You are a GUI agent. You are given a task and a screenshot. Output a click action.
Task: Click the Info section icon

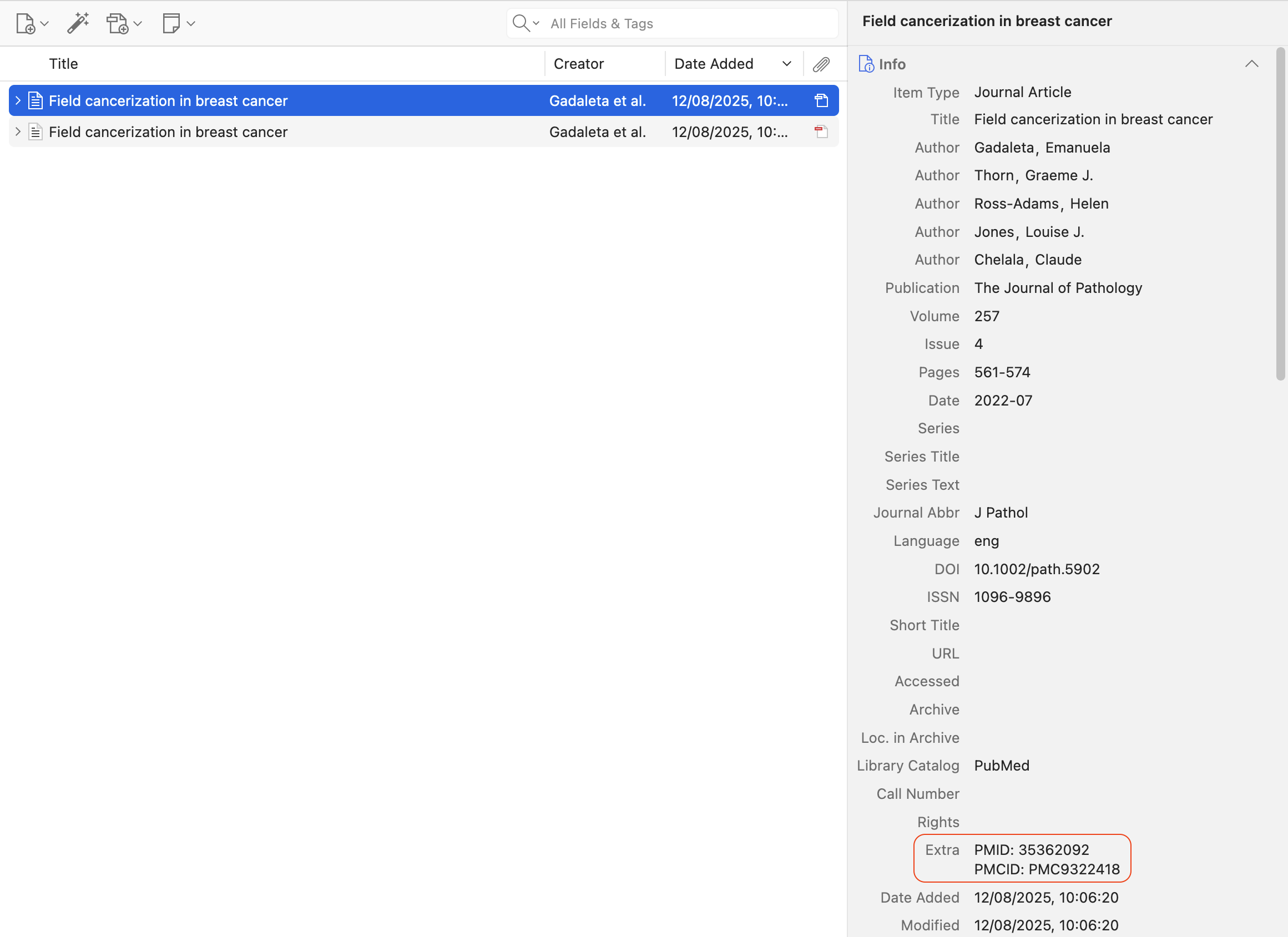pyautogui.click(x=866, y=64)
